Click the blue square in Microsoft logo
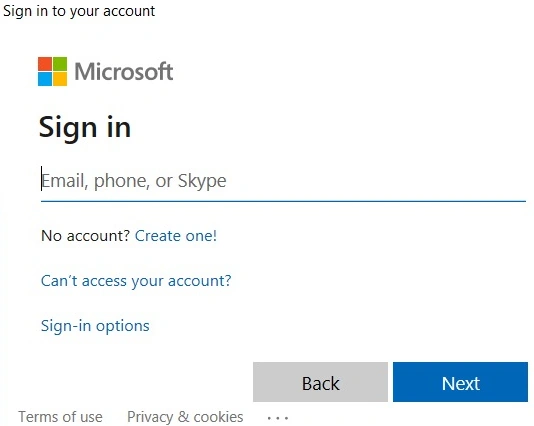The height and width of the screenshot is (426, 534). 45,79
